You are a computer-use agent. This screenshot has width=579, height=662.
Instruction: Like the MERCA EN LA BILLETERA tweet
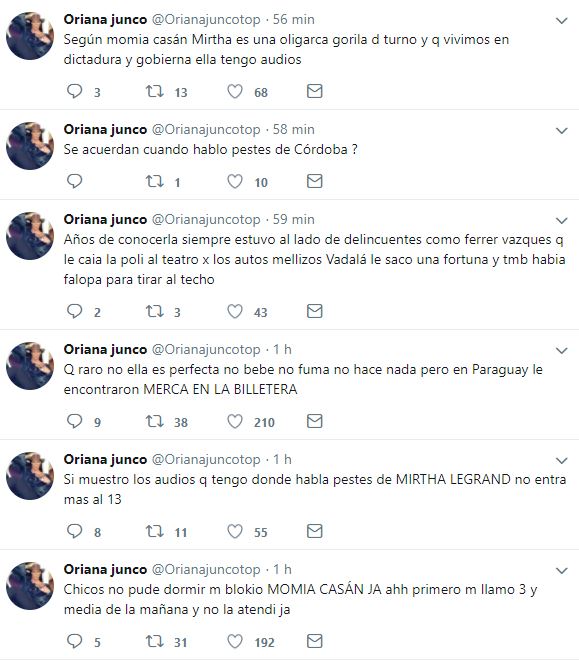click(235, 421)
